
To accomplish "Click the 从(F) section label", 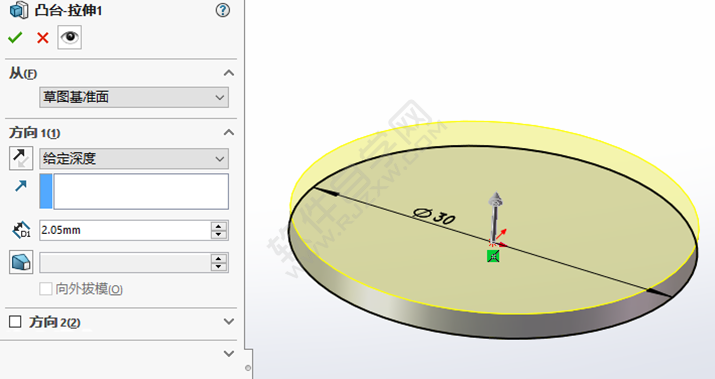I will click(x=23, y=73).
